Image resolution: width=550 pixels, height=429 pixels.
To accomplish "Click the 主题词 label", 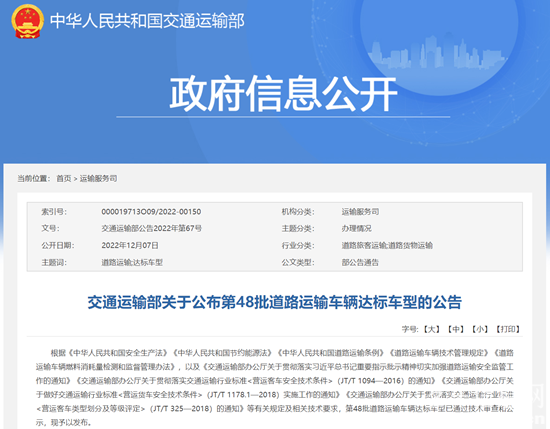I will click(54, 262).
